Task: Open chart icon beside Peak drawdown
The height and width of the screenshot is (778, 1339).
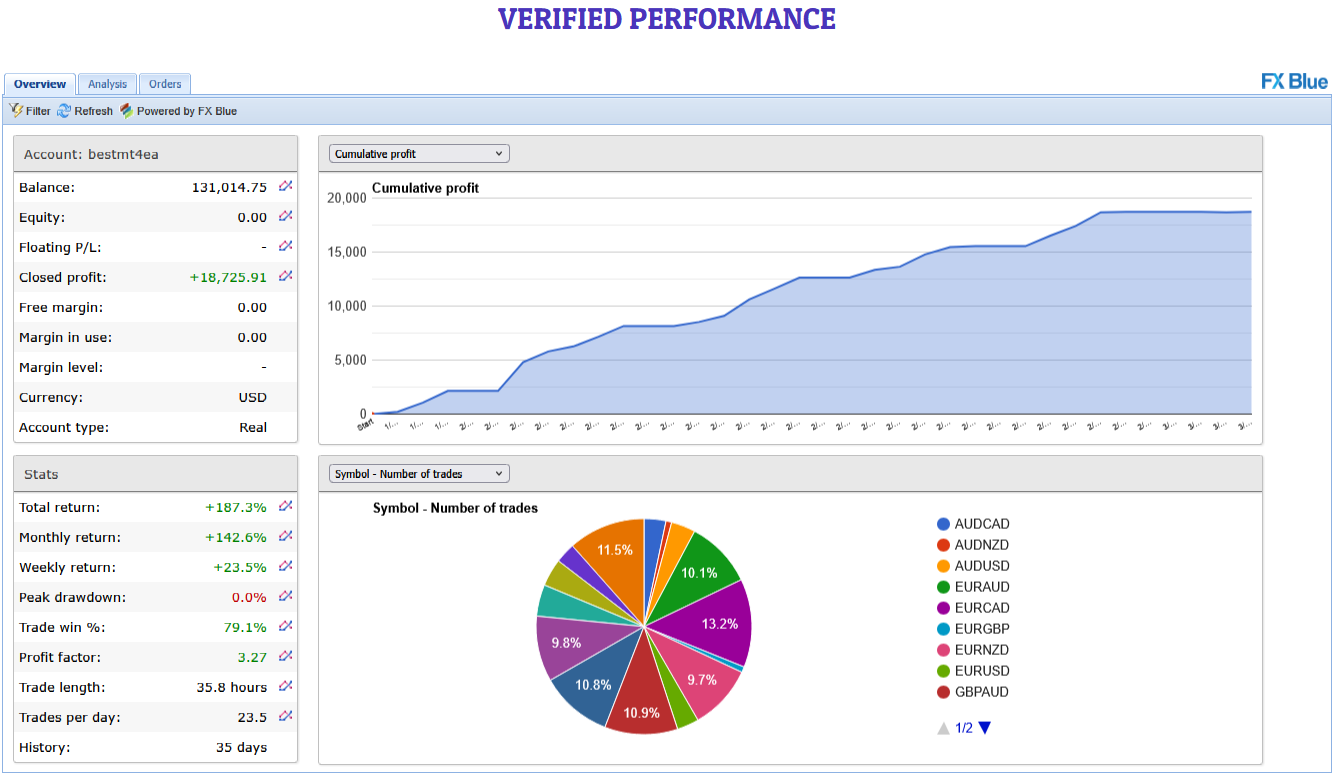Action: [x=285, y=596]
